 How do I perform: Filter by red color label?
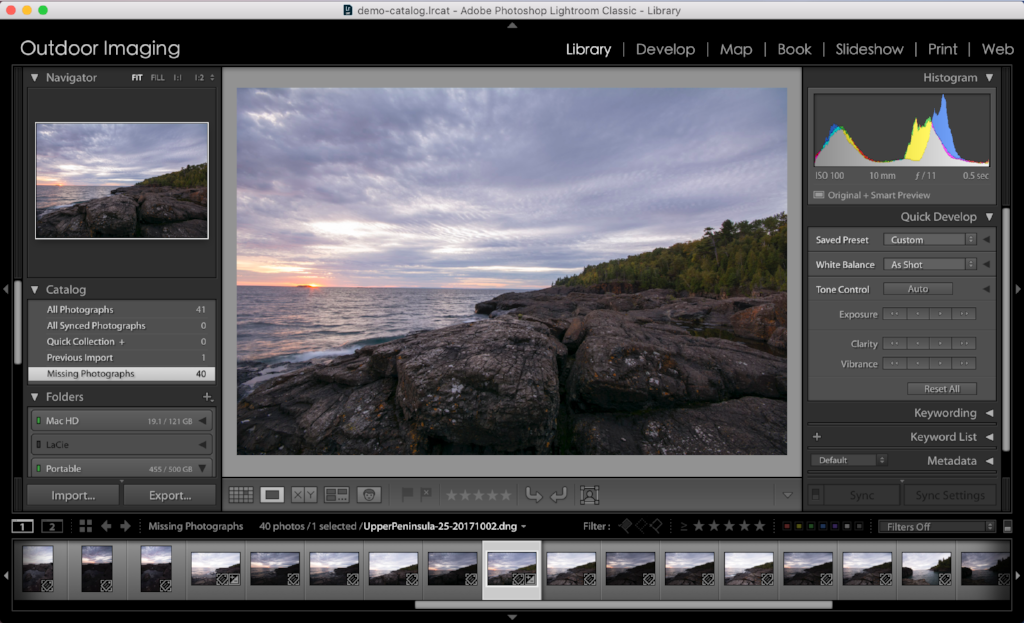pos(787,526)
